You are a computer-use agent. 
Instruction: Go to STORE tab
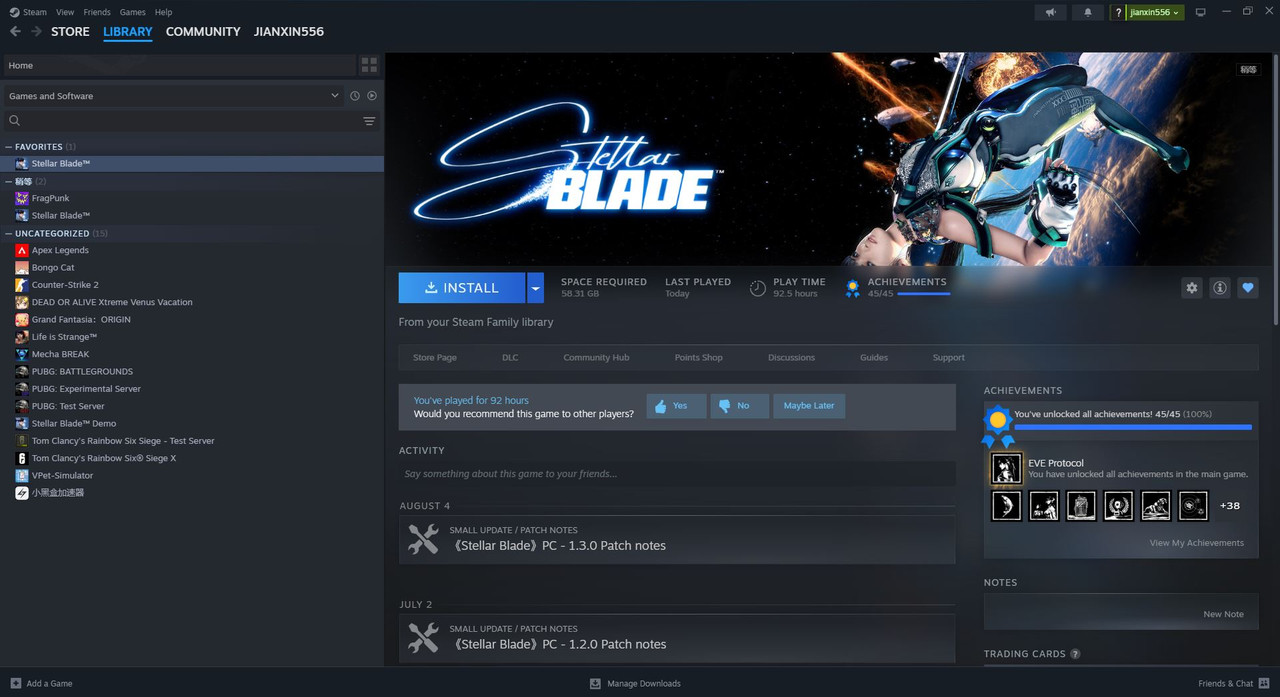tap(70, 32)
